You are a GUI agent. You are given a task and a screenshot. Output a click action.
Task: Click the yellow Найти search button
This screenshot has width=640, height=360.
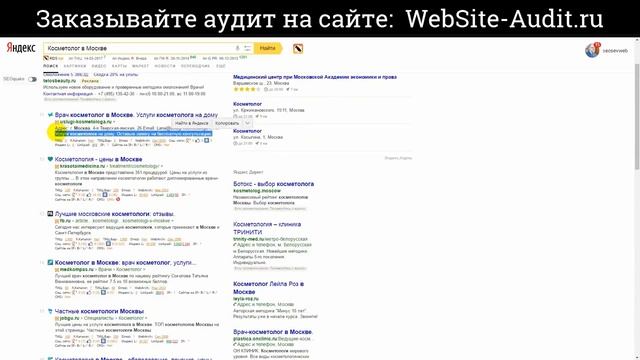tap(267, 48)
